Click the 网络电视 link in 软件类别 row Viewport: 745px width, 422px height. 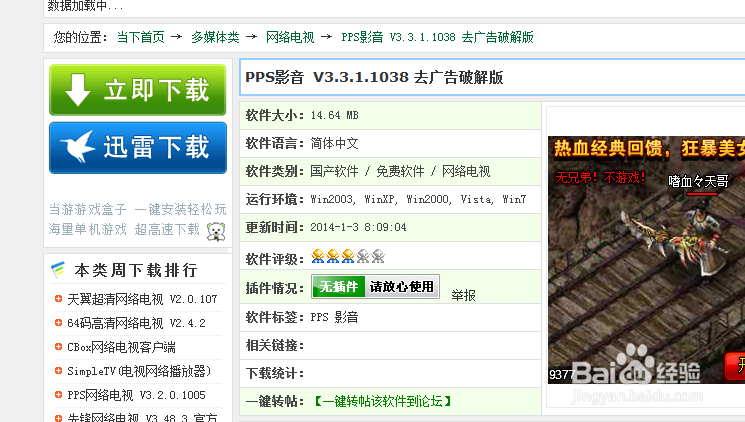coord(466,171)
